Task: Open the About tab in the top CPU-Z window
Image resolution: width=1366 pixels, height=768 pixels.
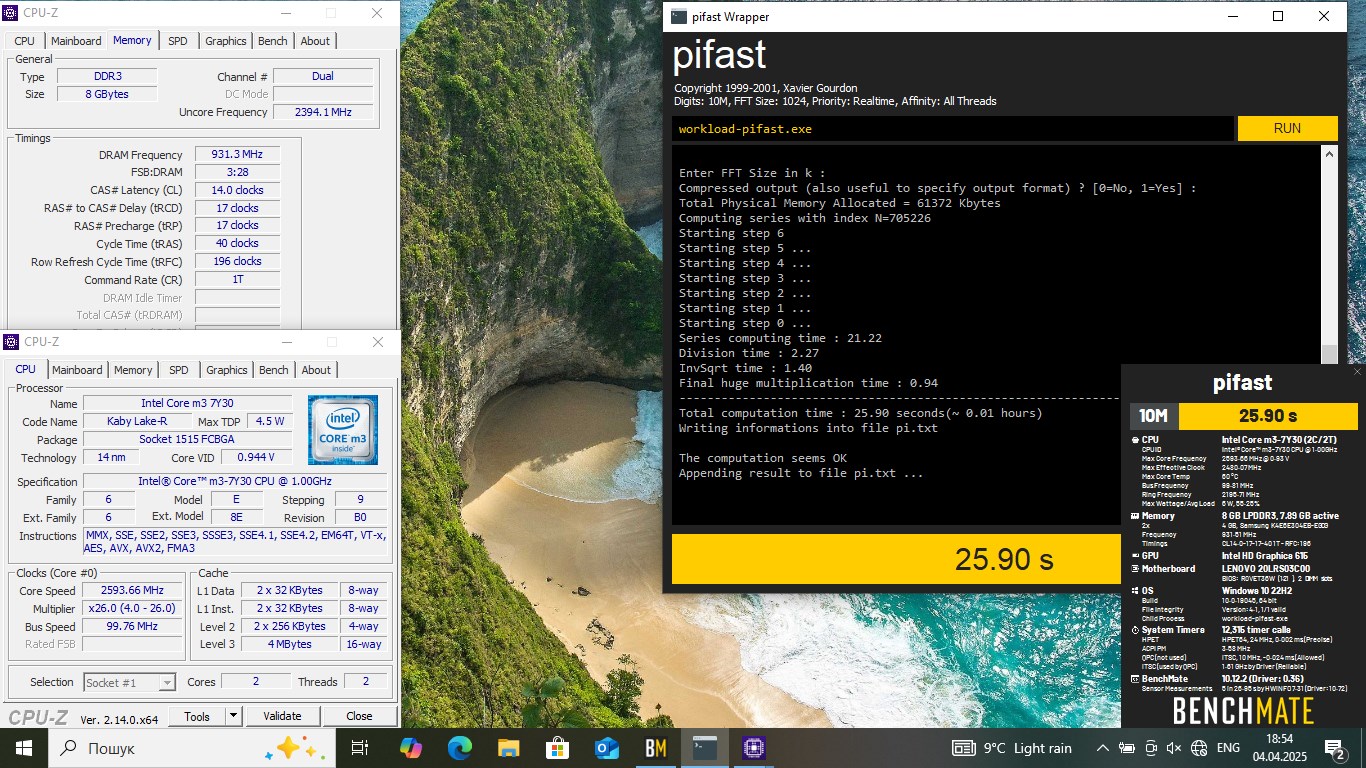Action: click(315, 41)
